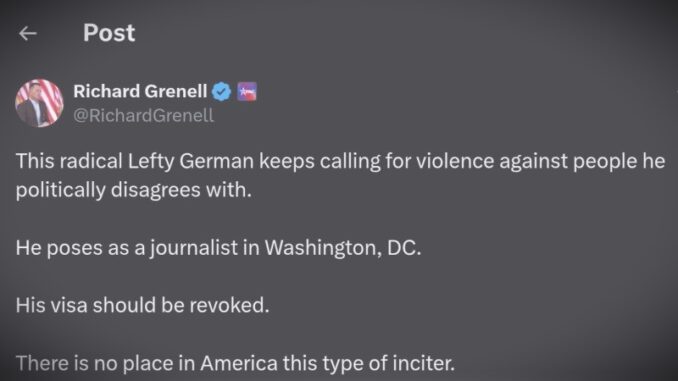The height and width of the screenshot is (381, 678).
Task: Open Richard Grenell's profile picture
Action: tap(39, 103)
